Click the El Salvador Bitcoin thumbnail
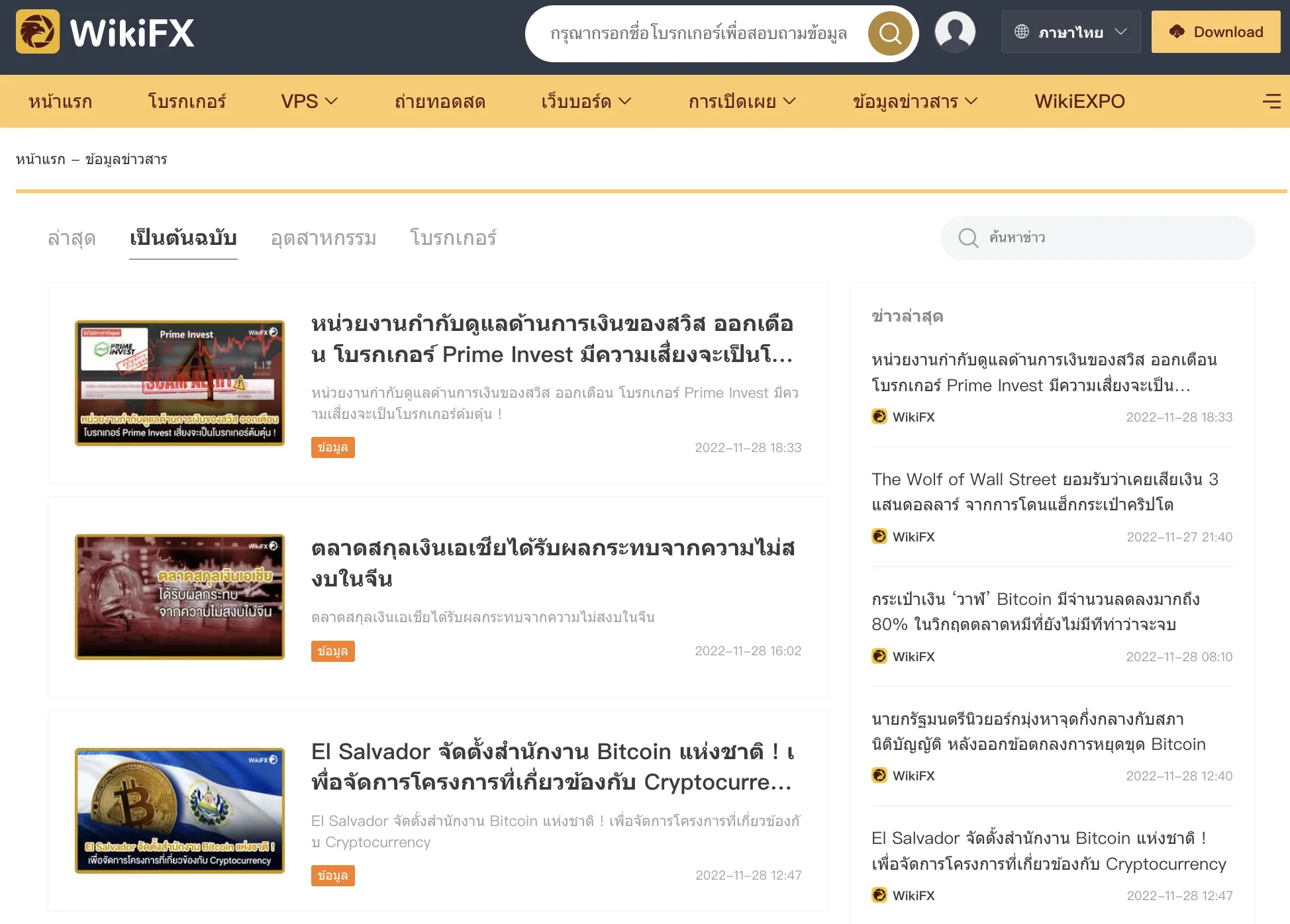 point(180,811)
